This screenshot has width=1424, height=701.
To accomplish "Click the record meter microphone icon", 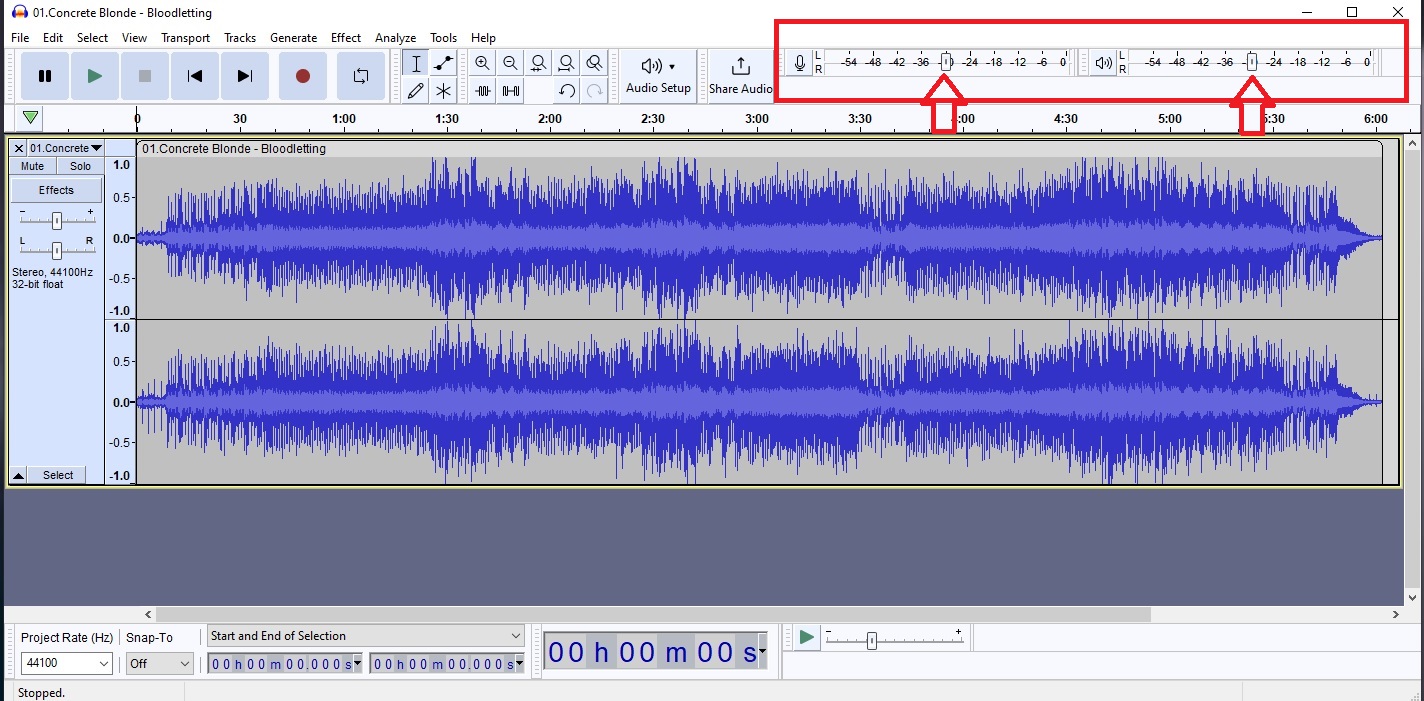I will (800, 63).
